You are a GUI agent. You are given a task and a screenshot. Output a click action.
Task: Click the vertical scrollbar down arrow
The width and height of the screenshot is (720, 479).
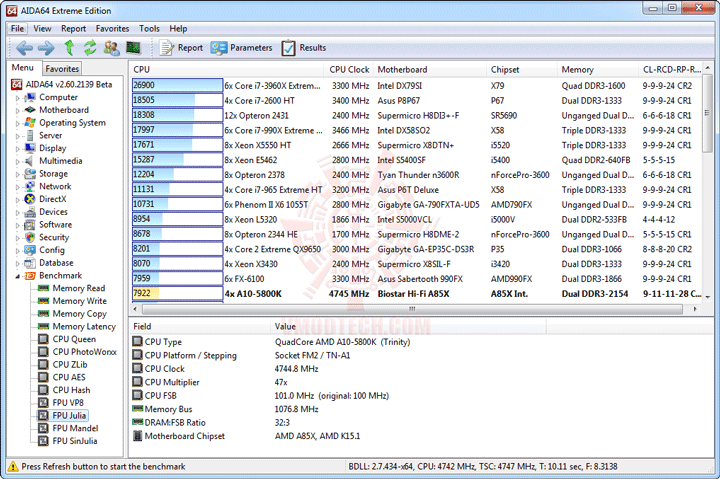[x=708, y=297]
